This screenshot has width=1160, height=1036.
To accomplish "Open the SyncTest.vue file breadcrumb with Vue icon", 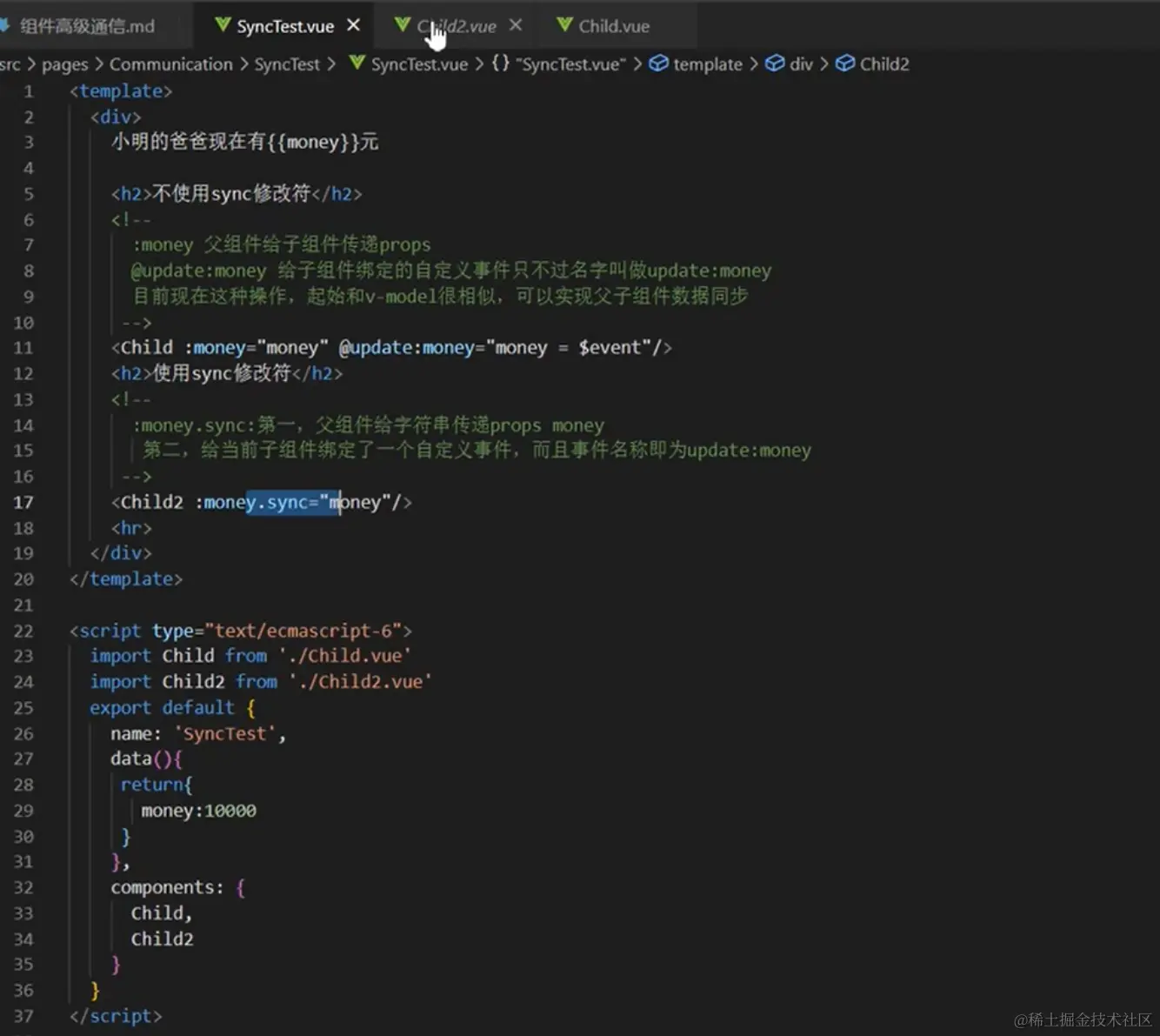I will coord(409,64).
